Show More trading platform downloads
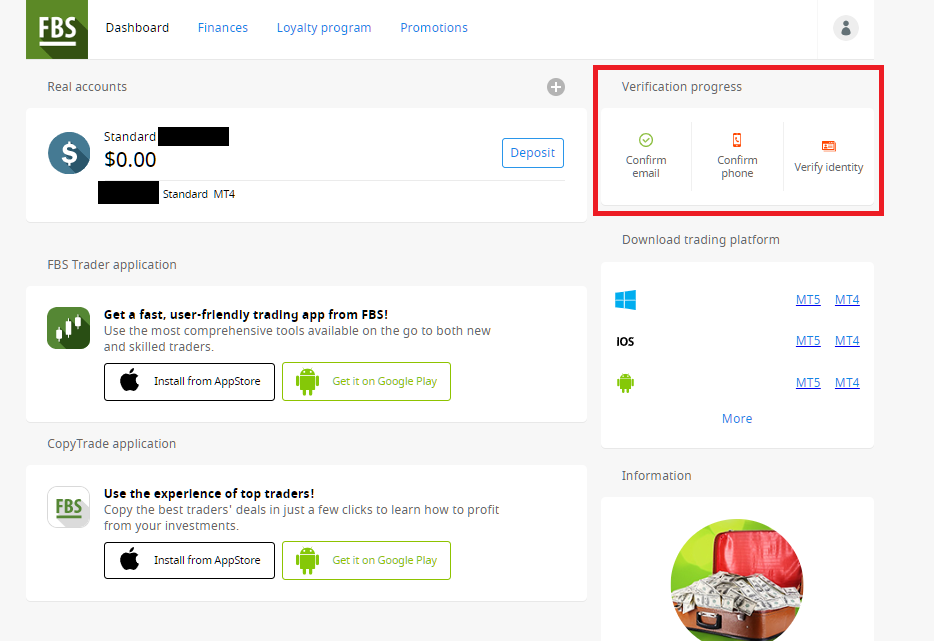Image resolution: width=934 pixels, height=641 pixels. [737, 419]
